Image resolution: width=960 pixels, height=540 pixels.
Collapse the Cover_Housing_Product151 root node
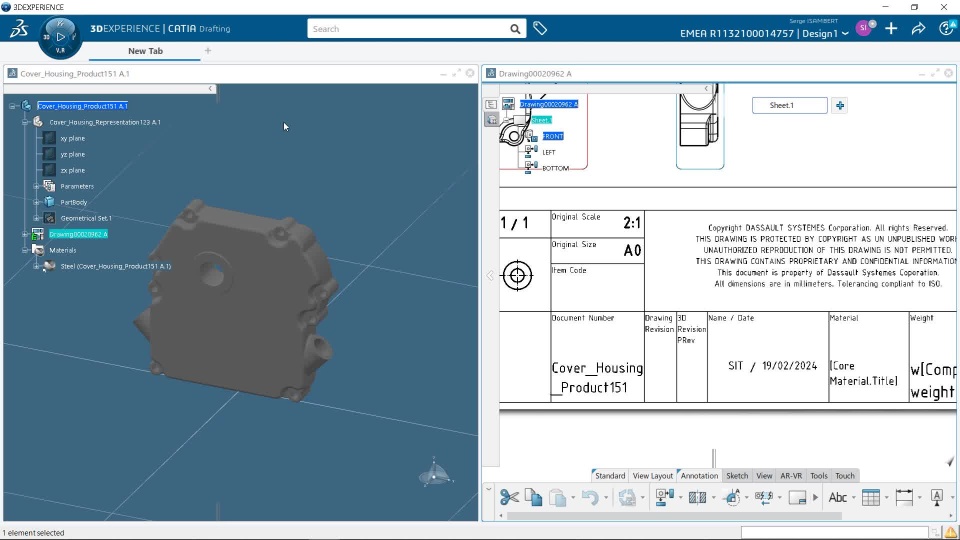pos(12,106)
